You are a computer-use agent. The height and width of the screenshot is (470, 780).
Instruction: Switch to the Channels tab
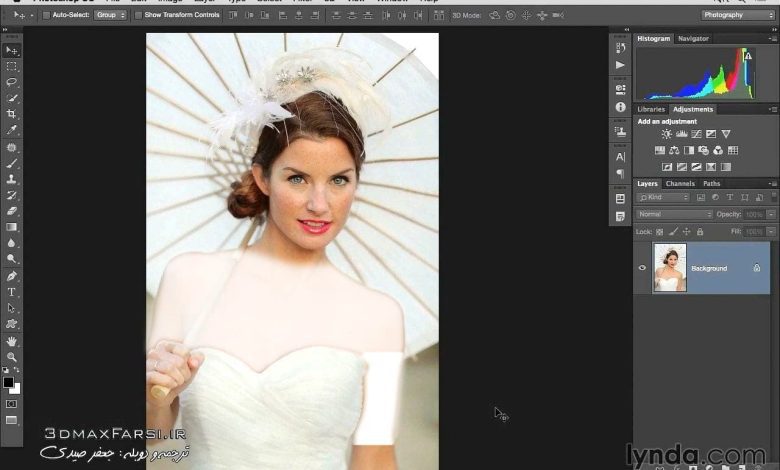[680, 184]
